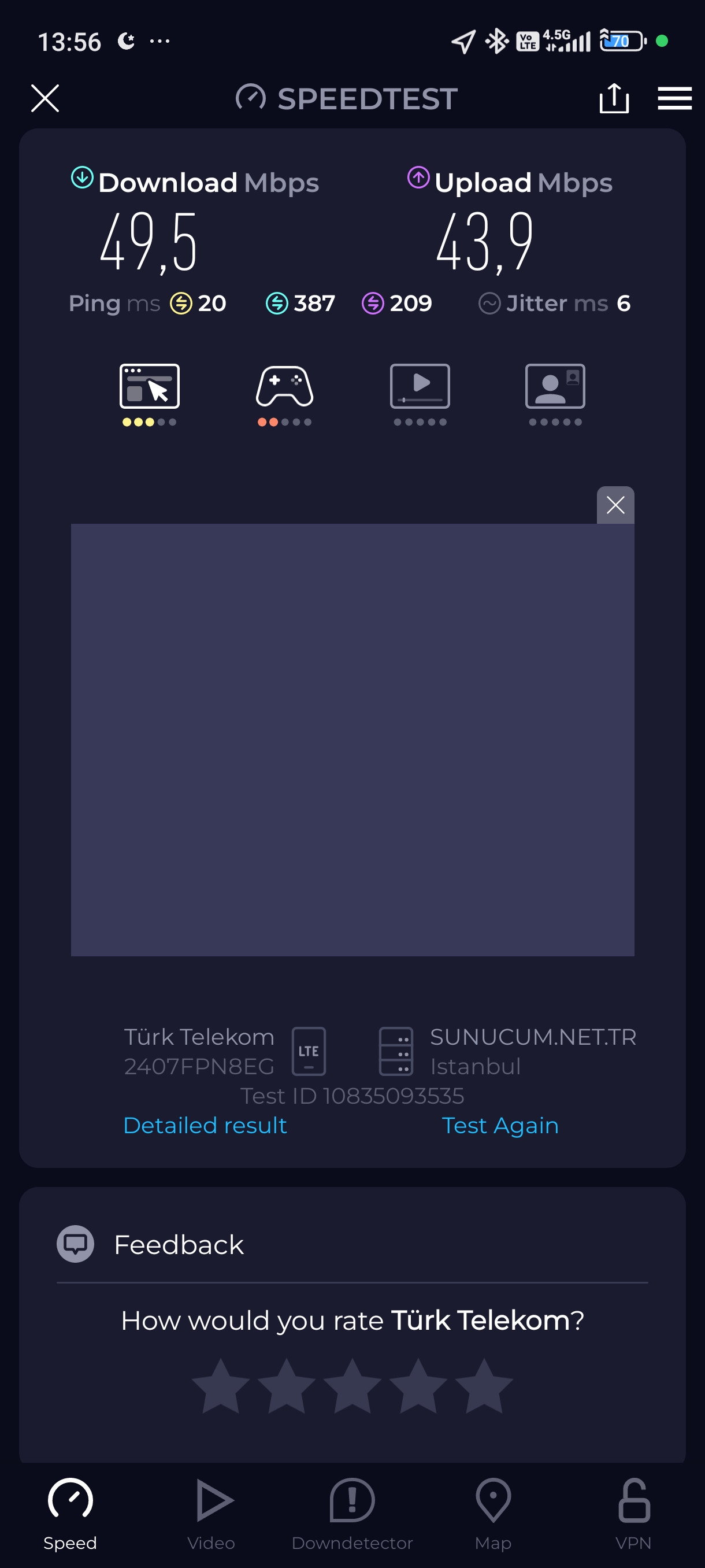The width and height of the screenshot is (705, 1568).
Task: Dismiss the advertisement banner
Action: (x=615, y=505)
